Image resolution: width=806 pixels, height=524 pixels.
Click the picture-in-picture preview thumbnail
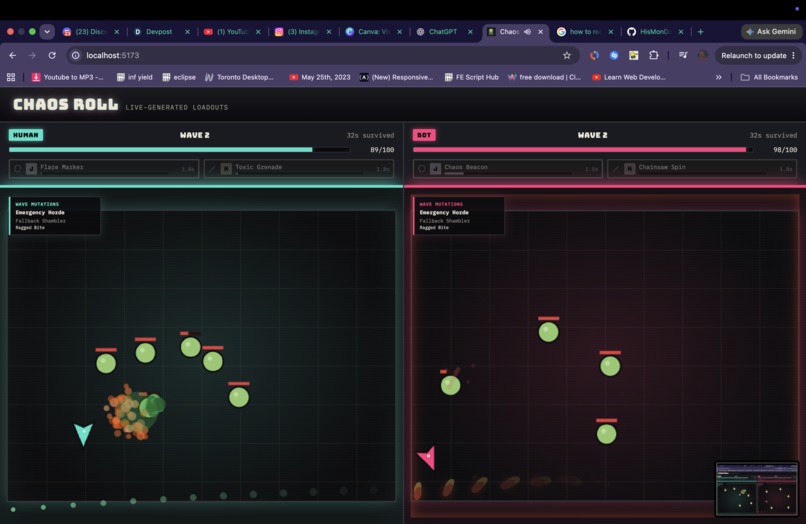click(757, 489)
